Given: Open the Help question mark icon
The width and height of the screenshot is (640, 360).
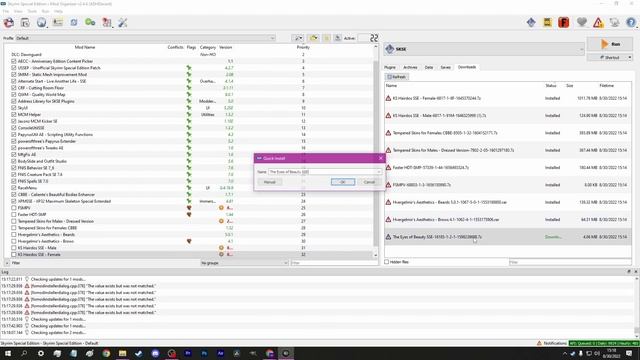Looking at the screenshot, I should (631, 22).
